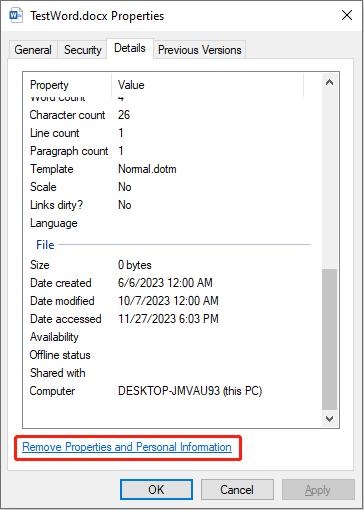Go to the Previous Versions tab
Screen dimensions: 364x510
[200, 50]
